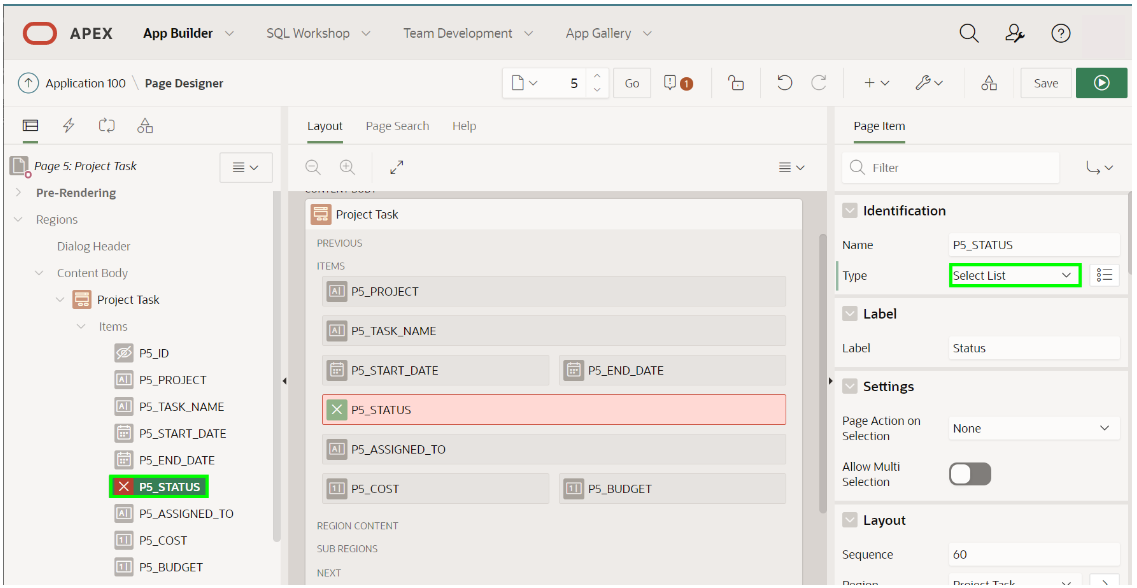Click the Name field P5_STATUS
The width and height of the screenshot is (1137, 588).
tap(1034, 245)
